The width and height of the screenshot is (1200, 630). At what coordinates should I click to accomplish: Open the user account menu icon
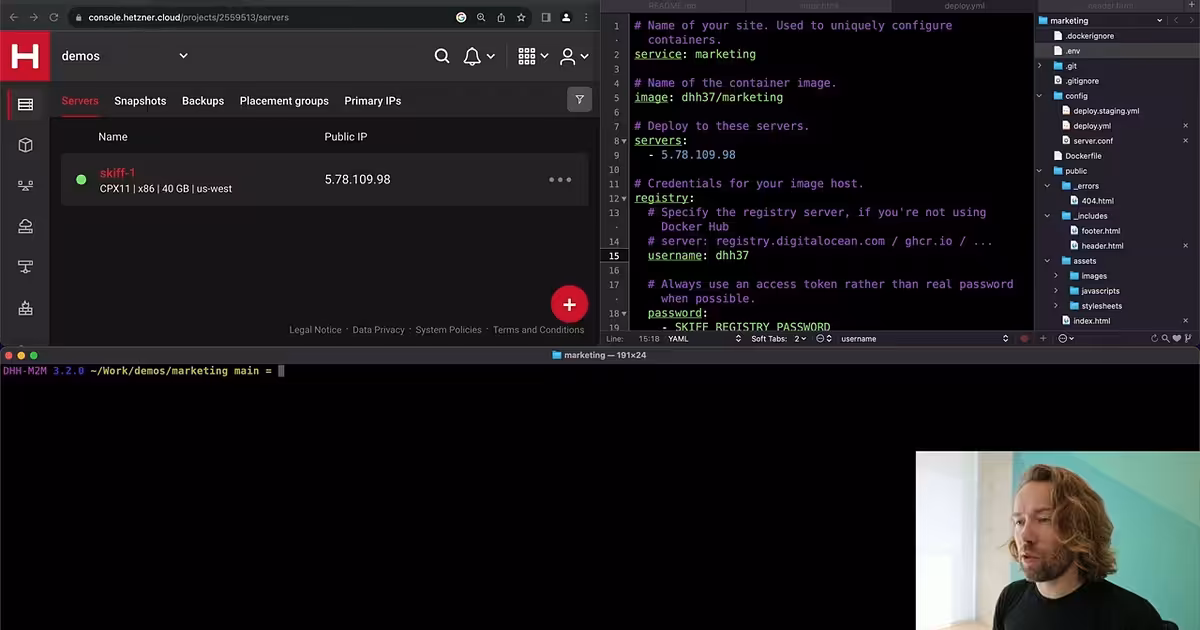pyautogui.click(x=567, y=56)
